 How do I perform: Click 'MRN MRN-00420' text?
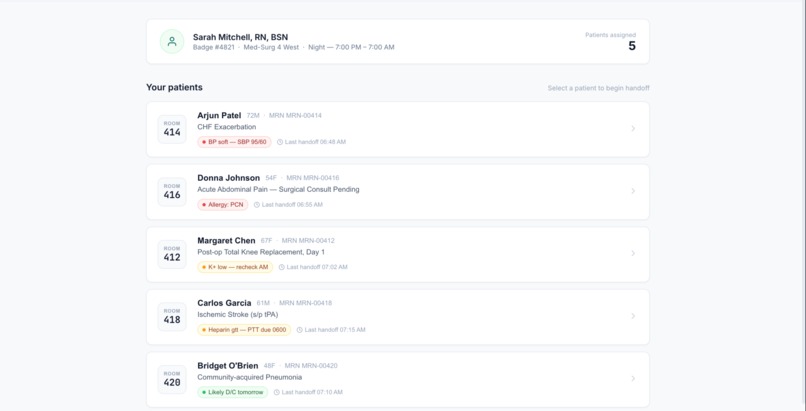click(x=311, y=366)
